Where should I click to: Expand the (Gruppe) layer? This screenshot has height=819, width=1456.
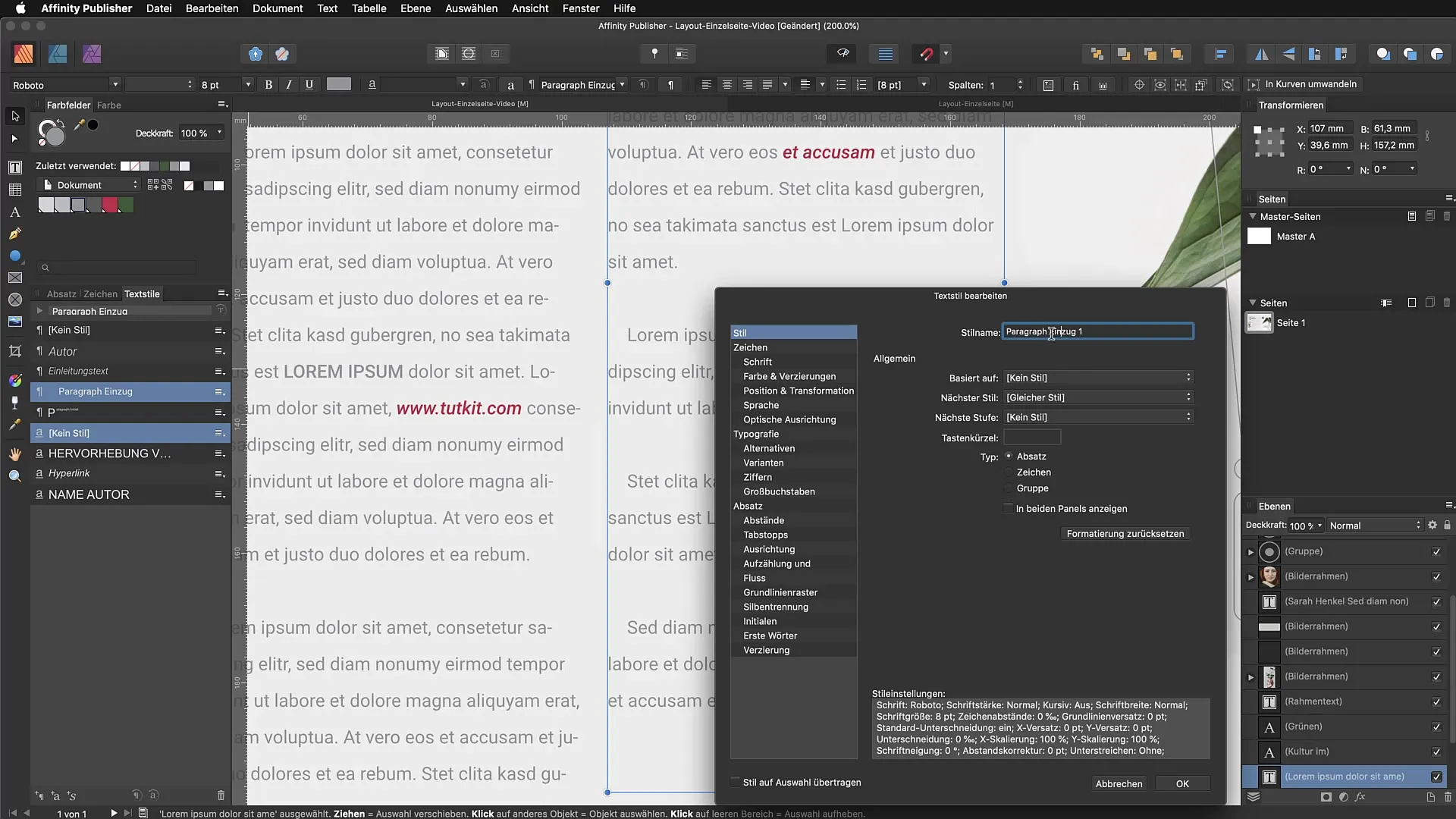tap(1251, 552)
